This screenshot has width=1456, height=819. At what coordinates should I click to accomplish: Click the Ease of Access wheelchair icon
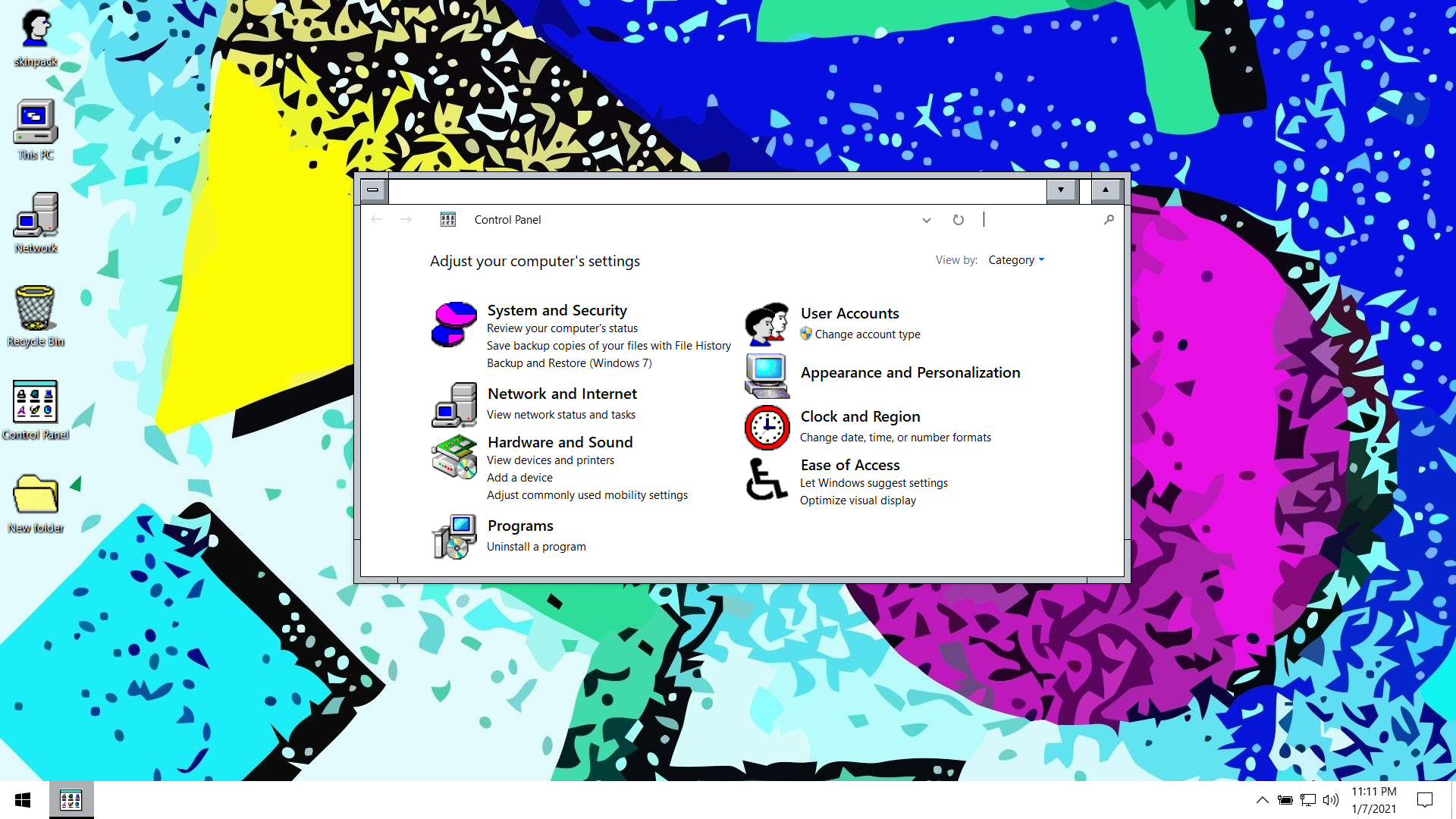[767, 479]
